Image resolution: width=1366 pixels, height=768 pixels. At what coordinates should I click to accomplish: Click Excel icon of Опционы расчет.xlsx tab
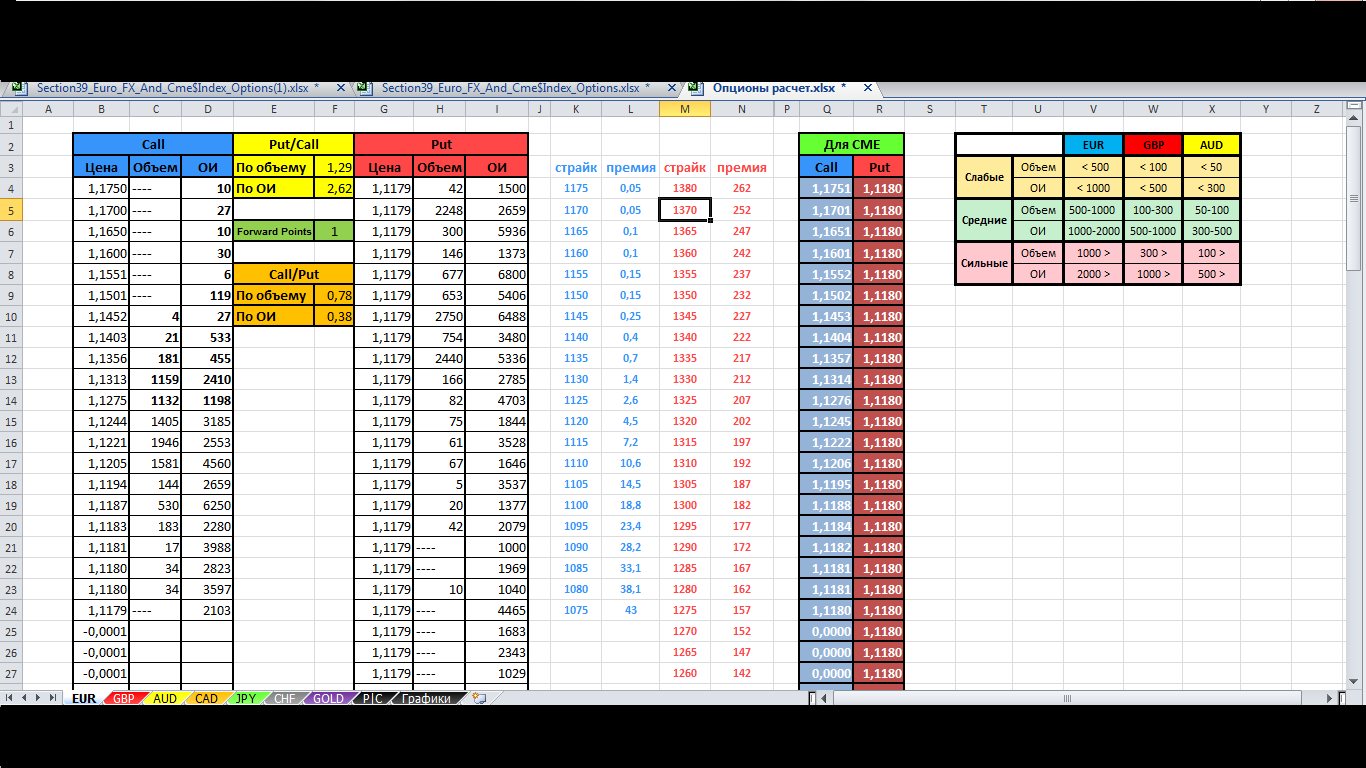click(x=694, y=88)
